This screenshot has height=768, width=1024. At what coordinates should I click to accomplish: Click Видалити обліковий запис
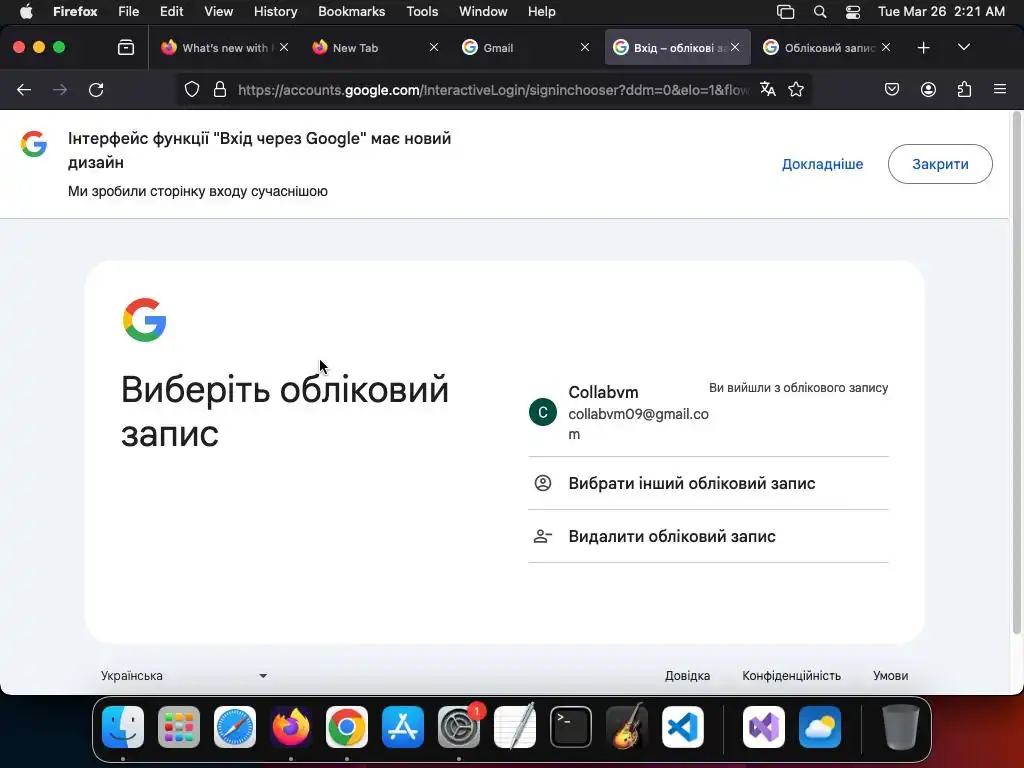tap(709, 536)
